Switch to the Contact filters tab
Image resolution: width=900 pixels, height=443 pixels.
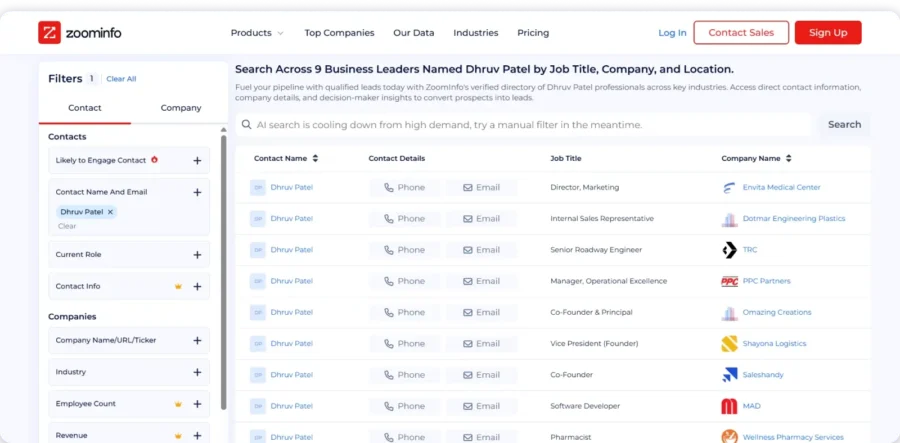[x=85, y=108]
